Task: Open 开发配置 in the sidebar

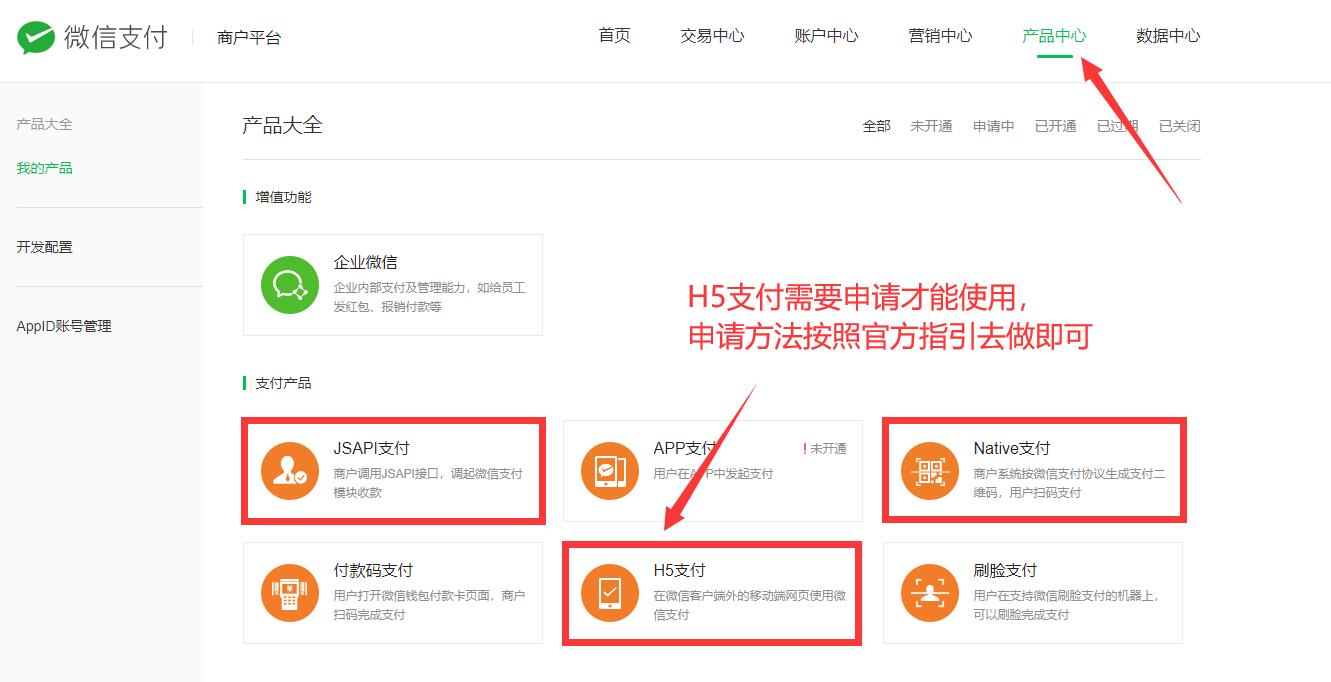Action: coord(44,247)
